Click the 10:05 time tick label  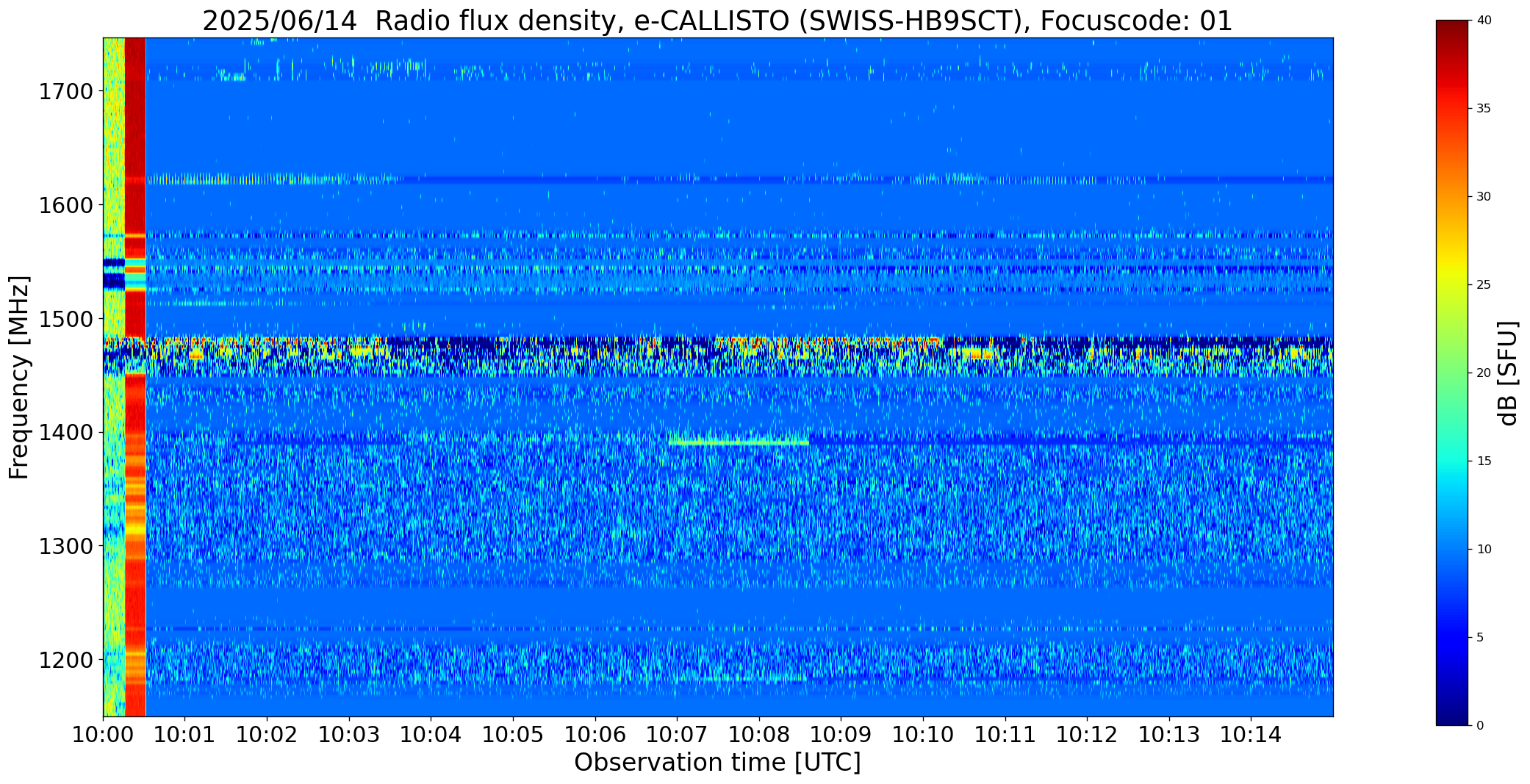tap(513, 735)
